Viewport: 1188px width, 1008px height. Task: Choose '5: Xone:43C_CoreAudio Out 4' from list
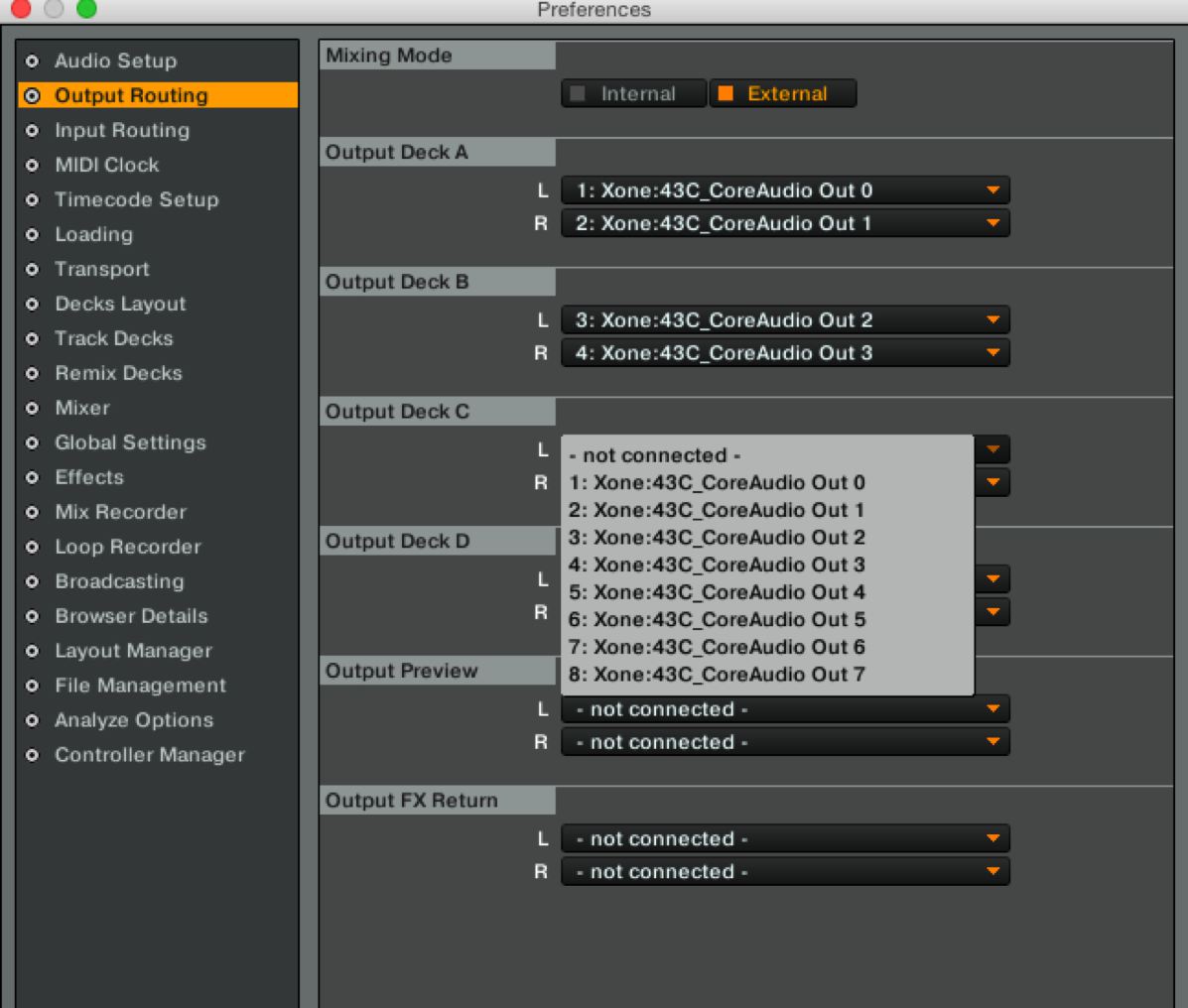click(717, 592)
